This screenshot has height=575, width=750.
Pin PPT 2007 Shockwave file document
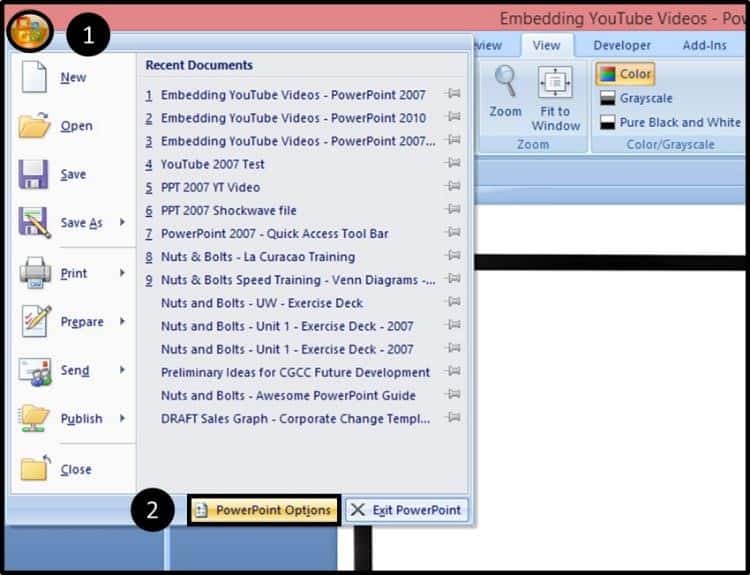pyautogui.click(x=452, y=209)
